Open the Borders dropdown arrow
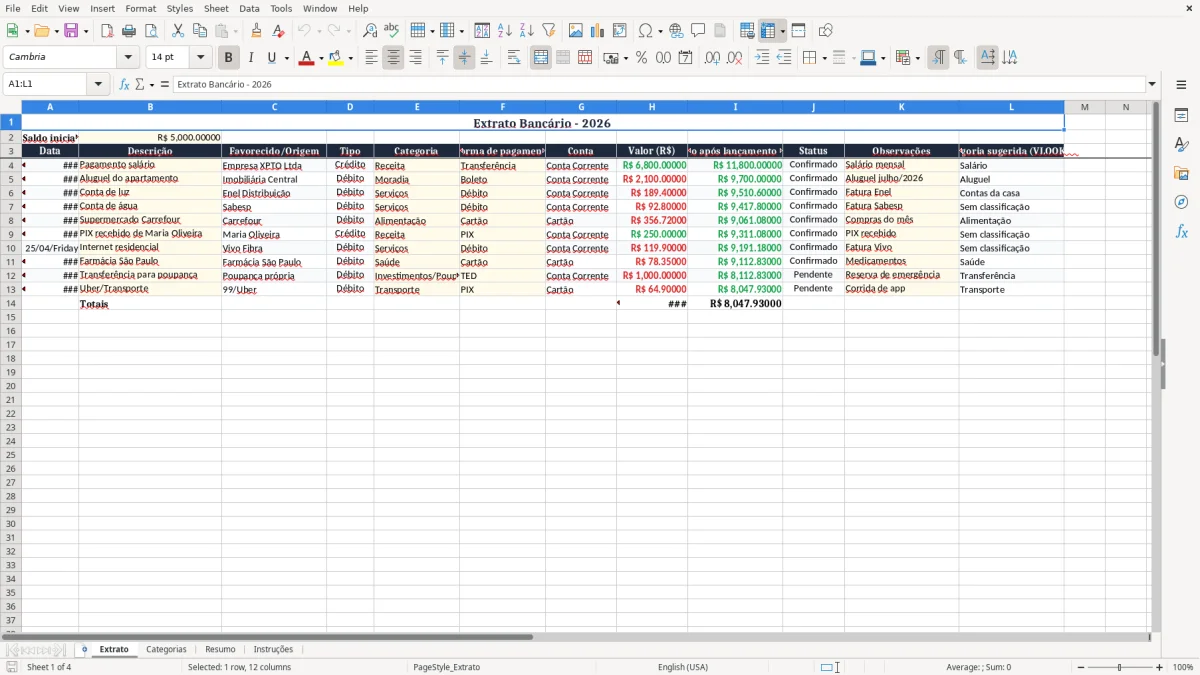 pyautogui.click(x=823, y=58)
